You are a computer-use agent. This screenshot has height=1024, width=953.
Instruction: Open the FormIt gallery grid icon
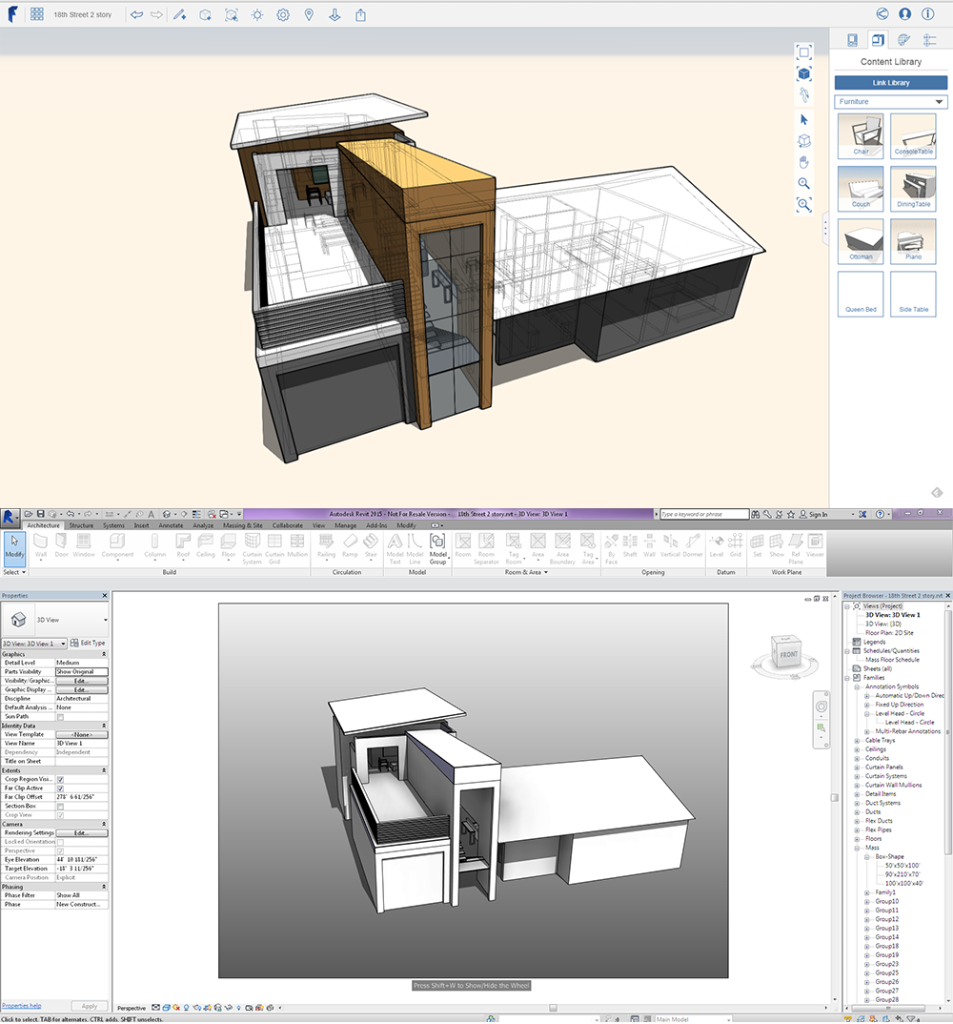tap(37, 14)
